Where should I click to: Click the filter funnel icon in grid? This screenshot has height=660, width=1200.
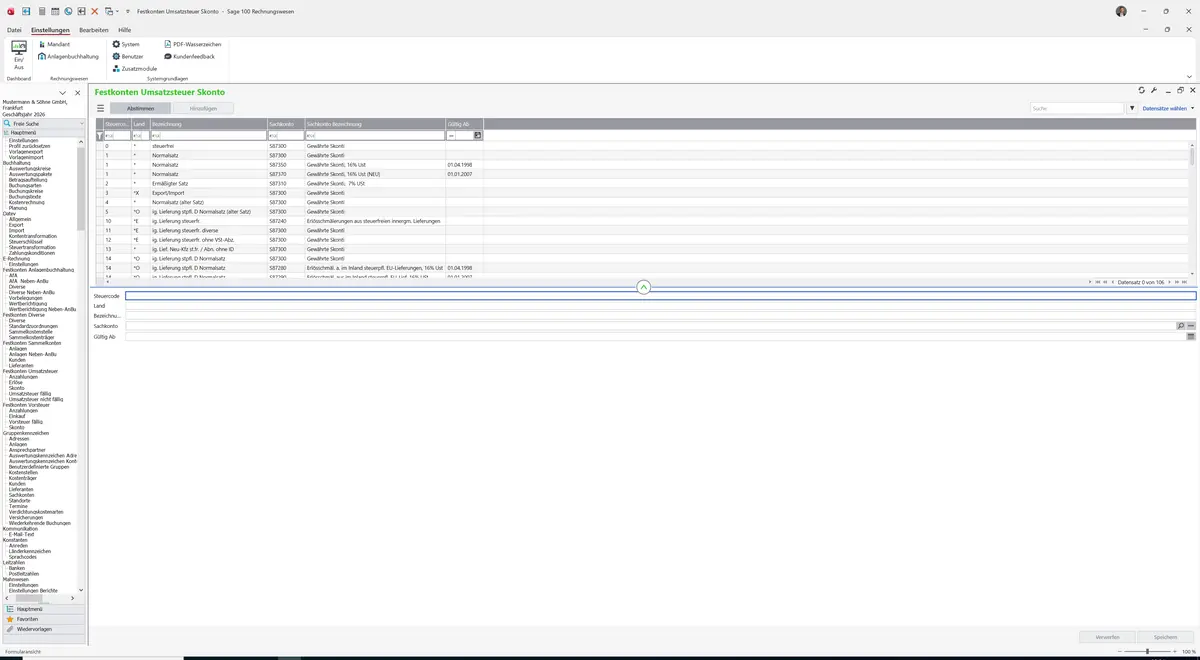pos(99,135)
